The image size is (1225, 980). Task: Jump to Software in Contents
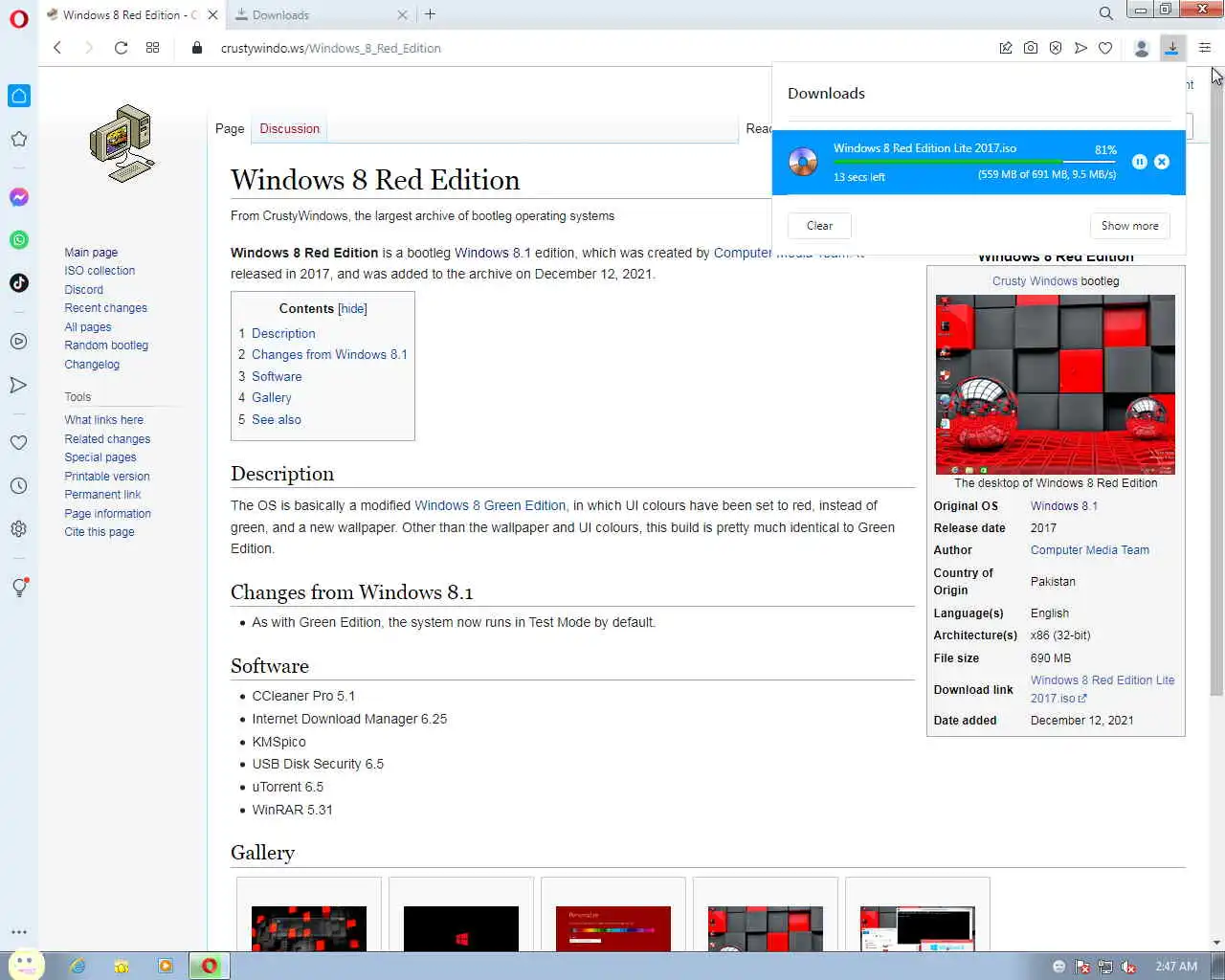point(277,376)
